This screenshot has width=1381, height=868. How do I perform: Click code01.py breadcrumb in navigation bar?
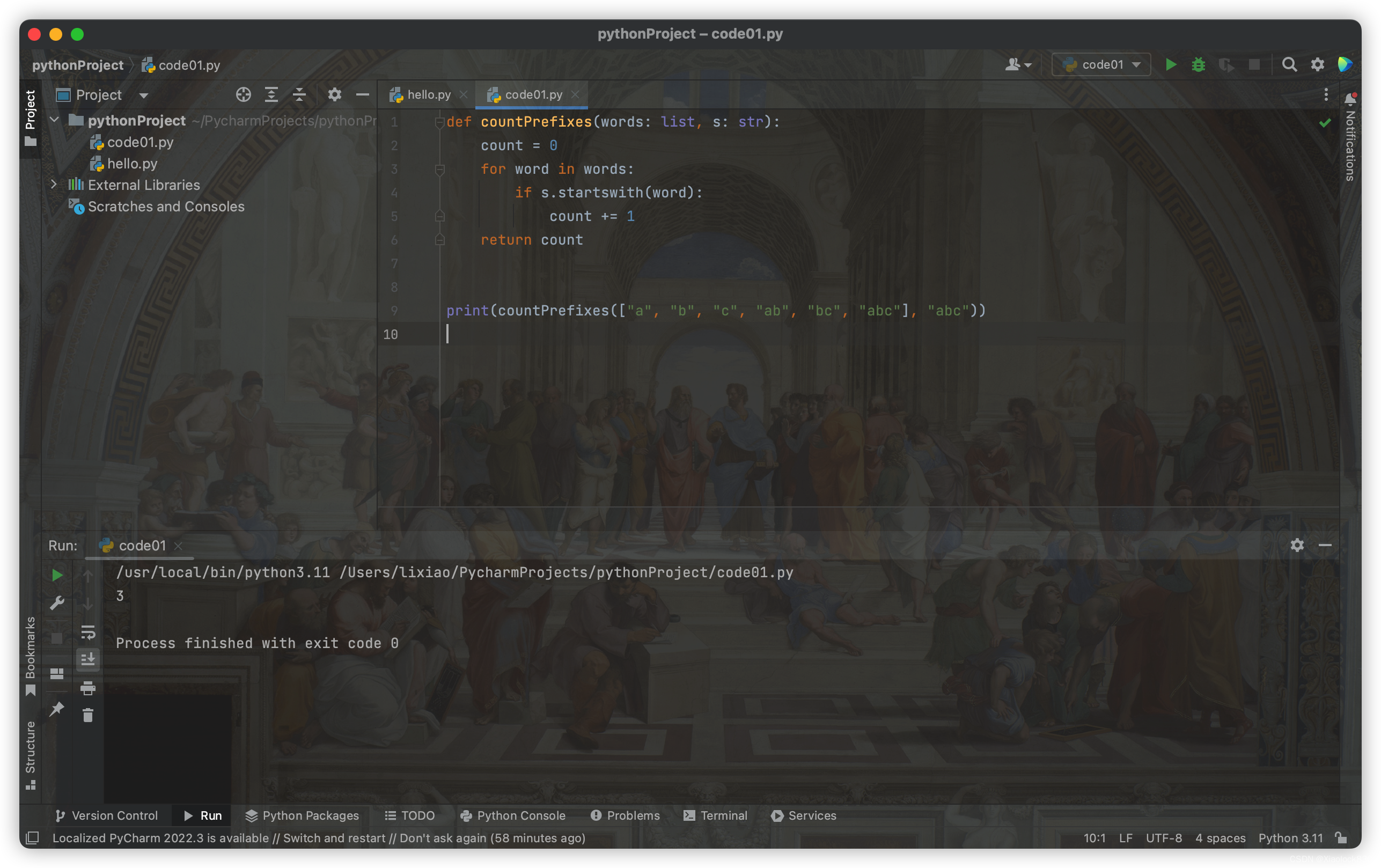tap(181, 65)
